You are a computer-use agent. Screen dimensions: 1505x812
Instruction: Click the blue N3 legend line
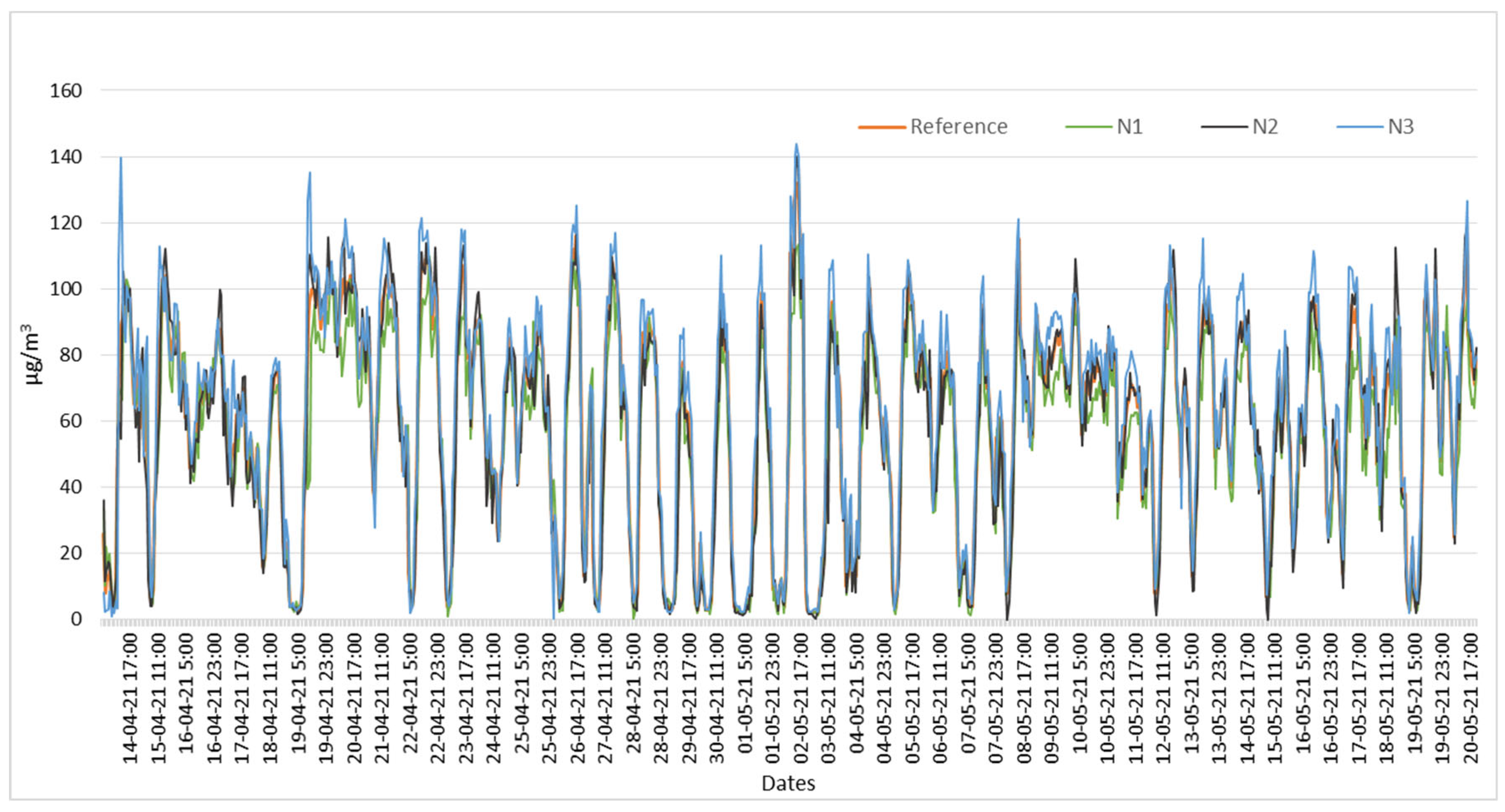point(1360,127)
